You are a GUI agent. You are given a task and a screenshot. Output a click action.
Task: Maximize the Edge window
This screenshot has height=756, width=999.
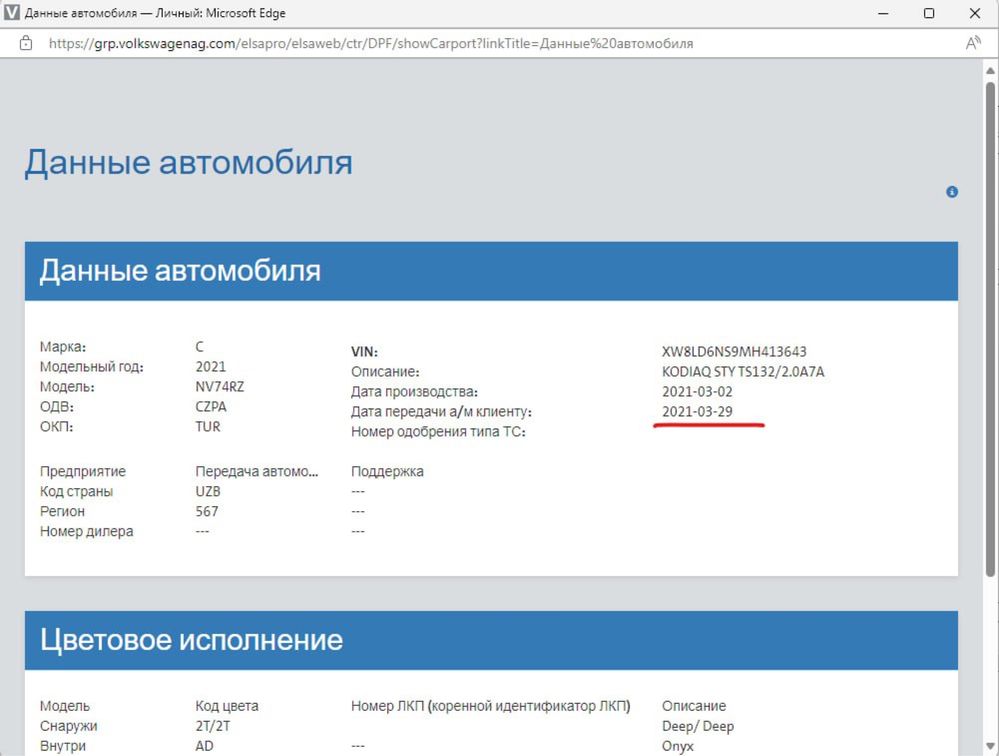tap(929, 13)
